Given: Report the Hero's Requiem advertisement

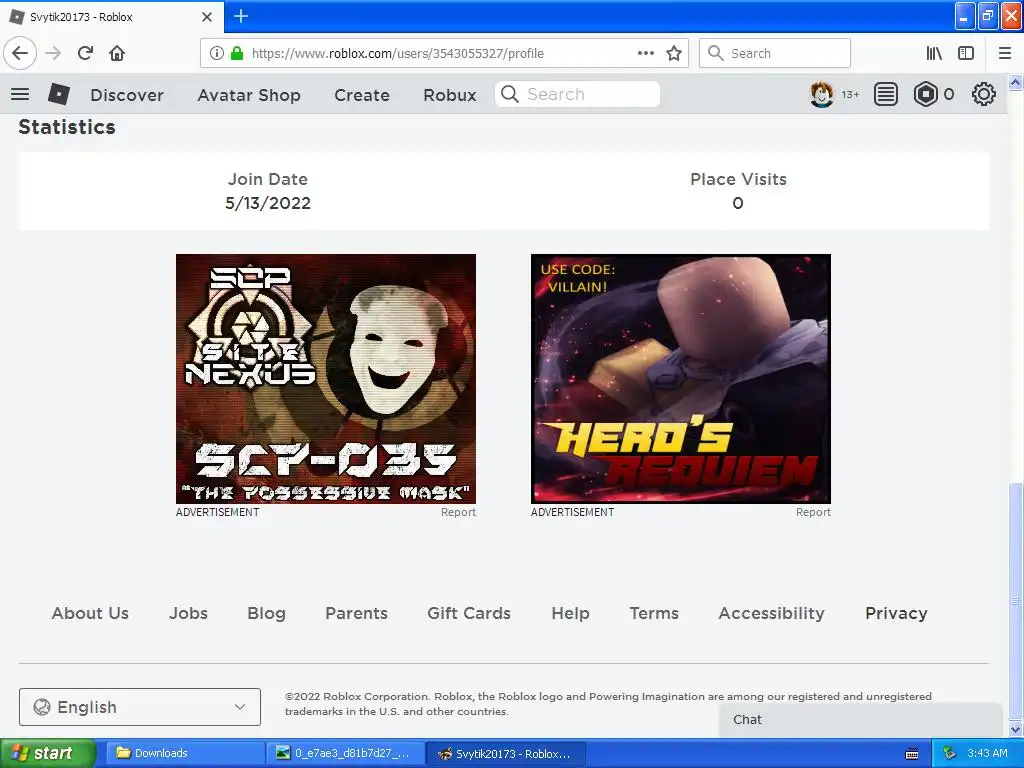Looking at the screenshot, I should click(813, 513).
